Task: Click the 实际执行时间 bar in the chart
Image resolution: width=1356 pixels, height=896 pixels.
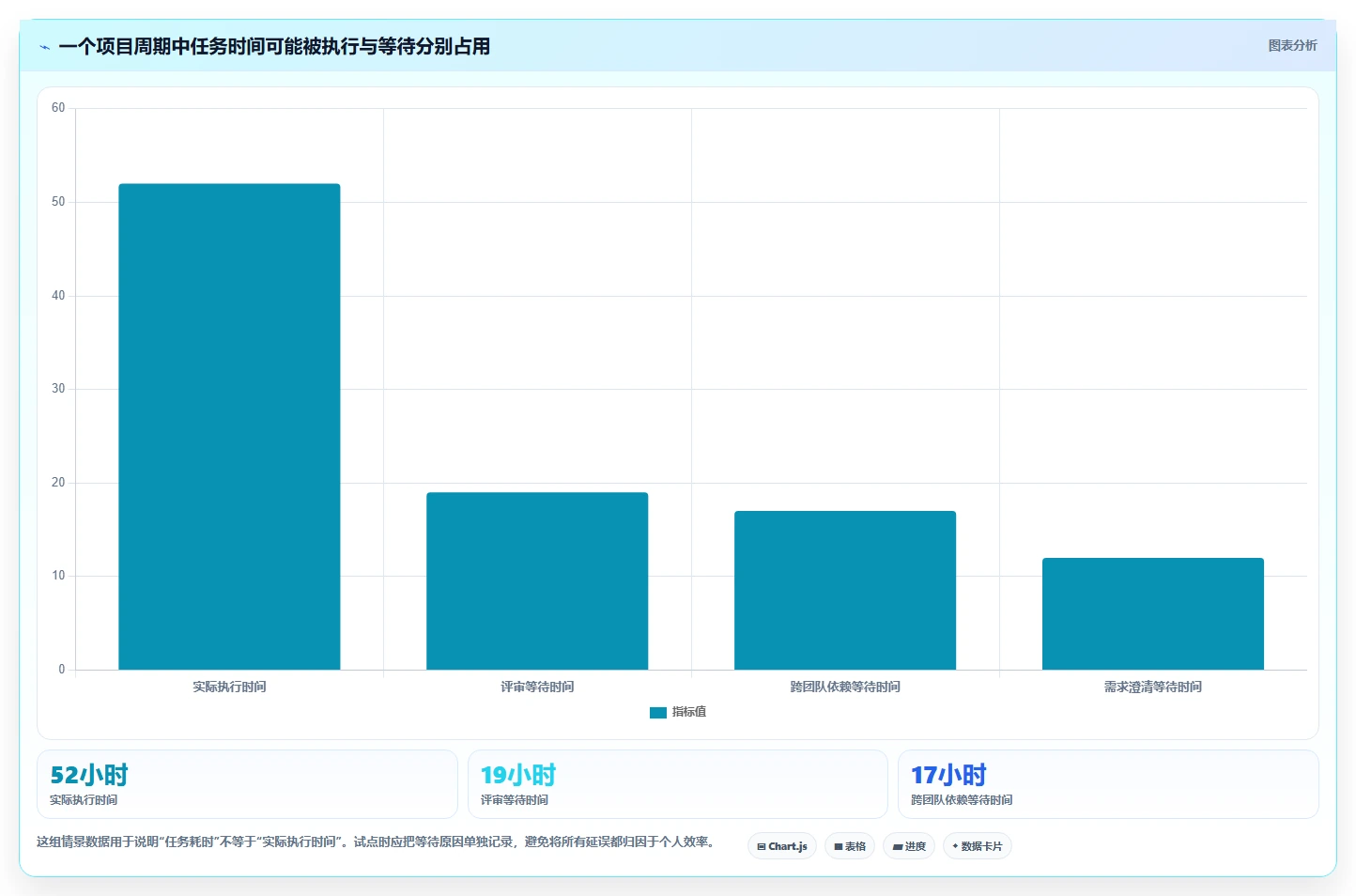Action: coord(229,426)
